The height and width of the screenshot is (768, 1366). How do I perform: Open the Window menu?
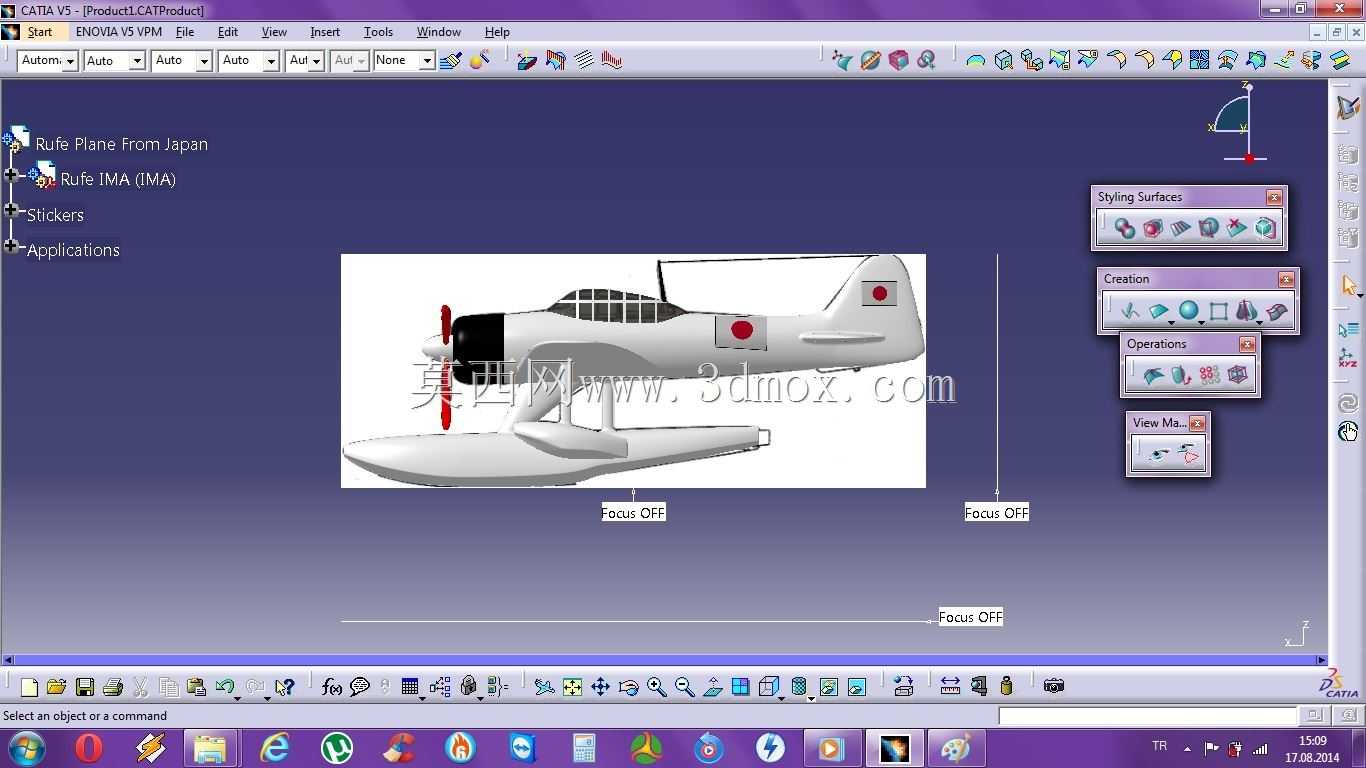pos(439,32)
